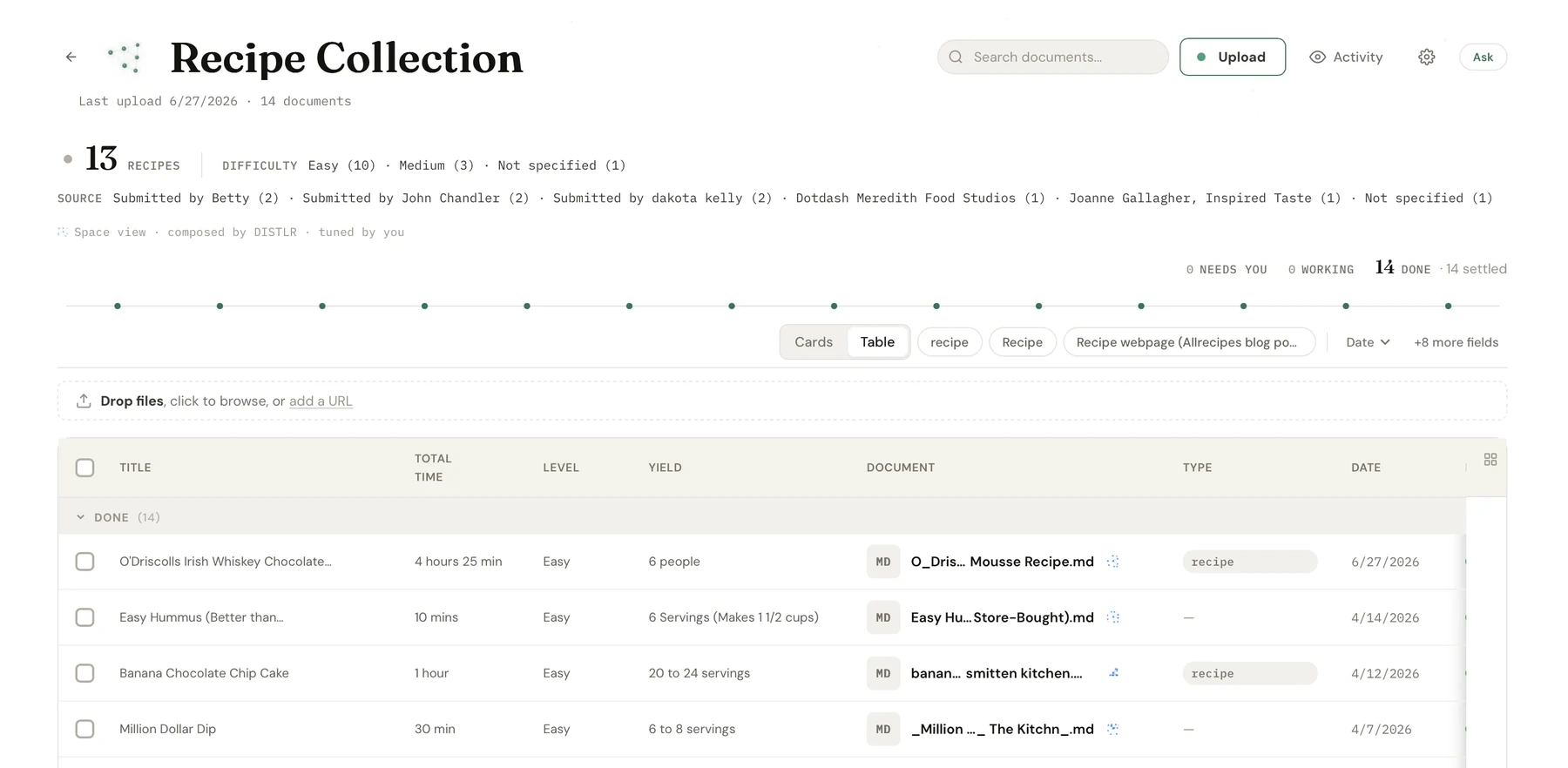
Task: Collapse the DONE (14) group
Action: [x=80, y=517]
